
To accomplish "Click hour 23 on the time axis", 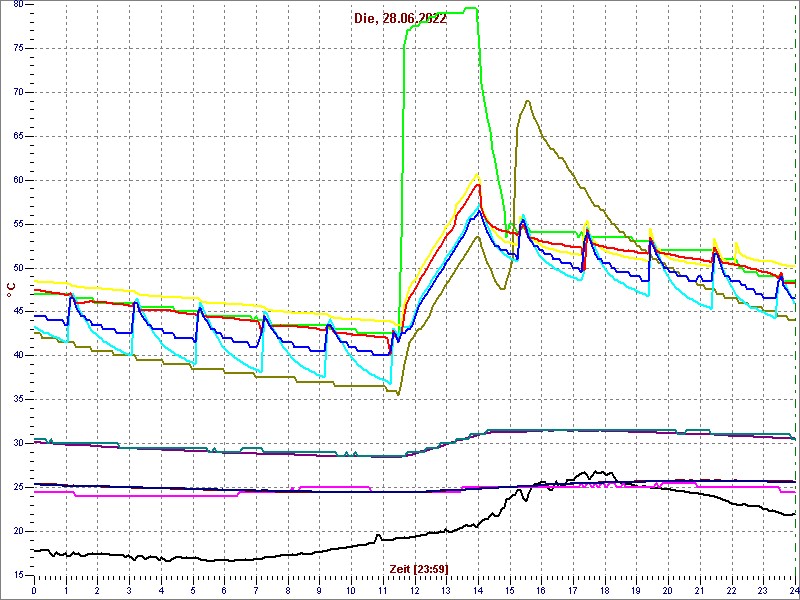I will click(x=763, y=590).
